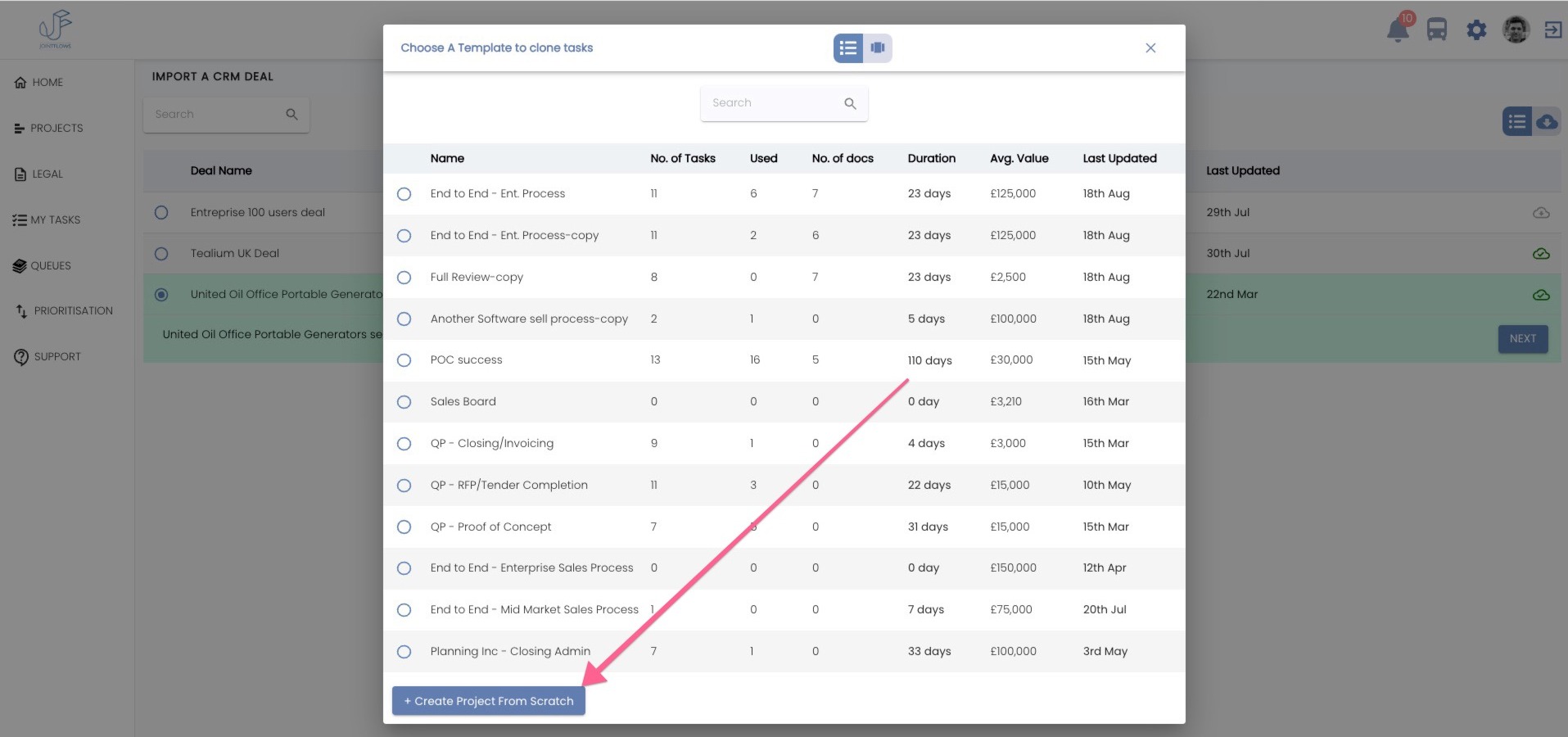The width and height of the screenshot is (1568, 737).
Task: Click the logout icon
Action: (1552, 30)
